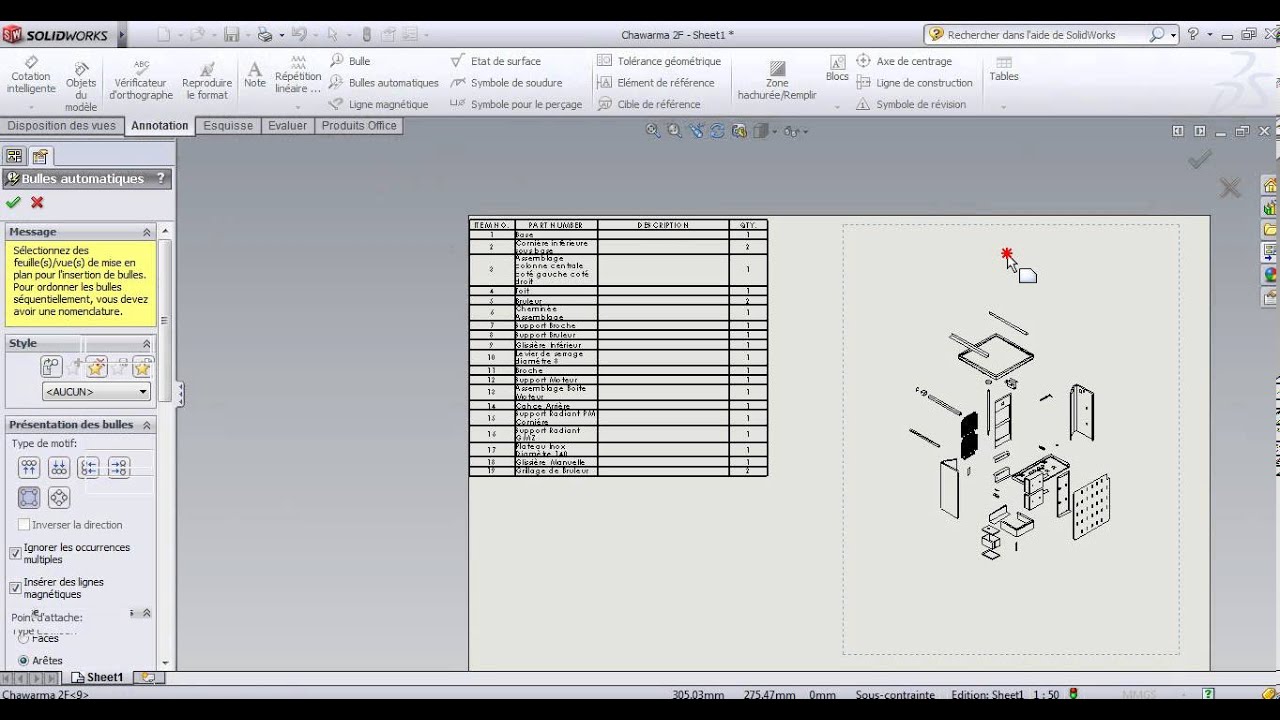Open the Produits Office tab
The height and width of the screenshot is (720, 1280).
point(359,126)
